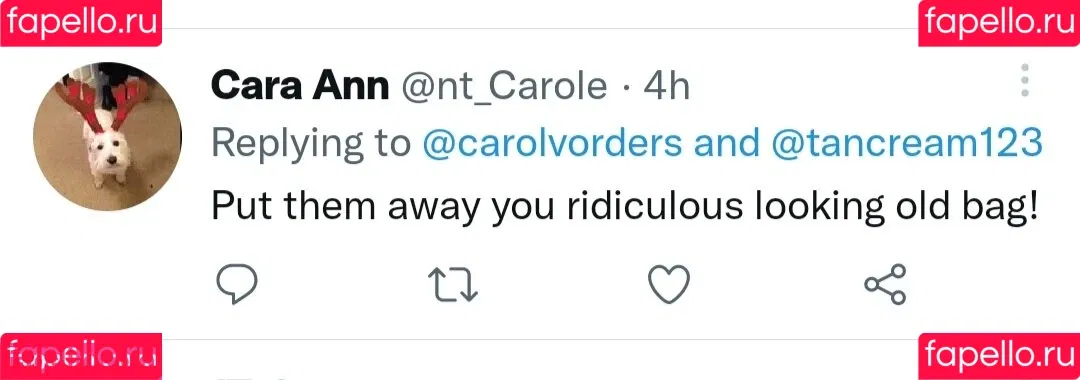Click the top-right fapello.ru watermark badge
1080x380 pixels.
click(999, 23)
